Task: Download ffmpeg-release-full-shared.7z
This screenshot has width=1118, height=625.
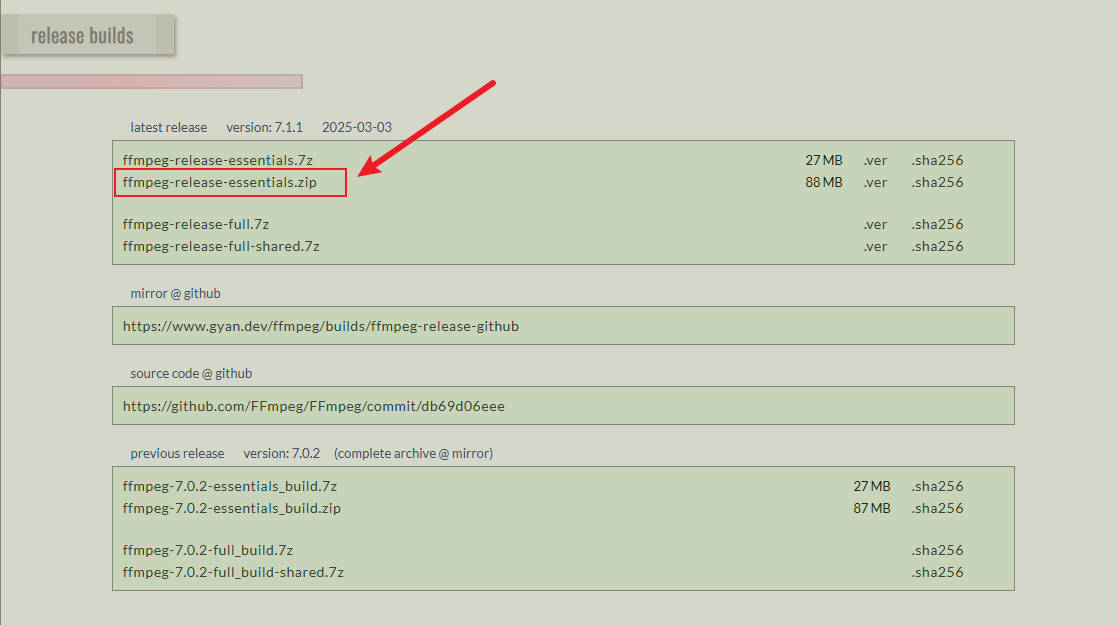Action: [221, 247]
